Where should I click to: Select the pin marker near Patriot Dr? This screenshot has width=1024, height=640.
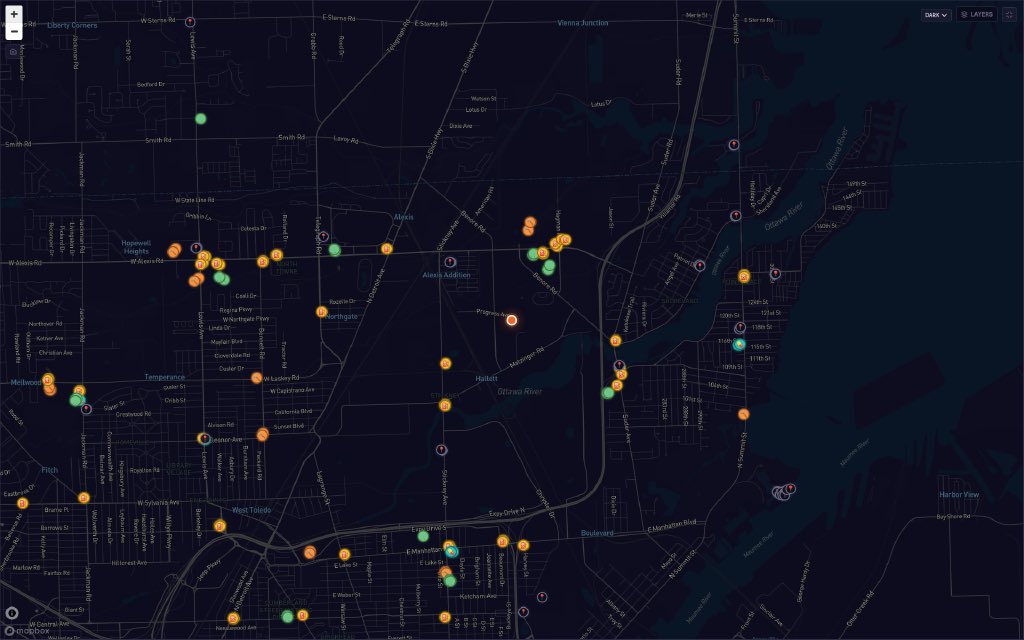[699, 266]
